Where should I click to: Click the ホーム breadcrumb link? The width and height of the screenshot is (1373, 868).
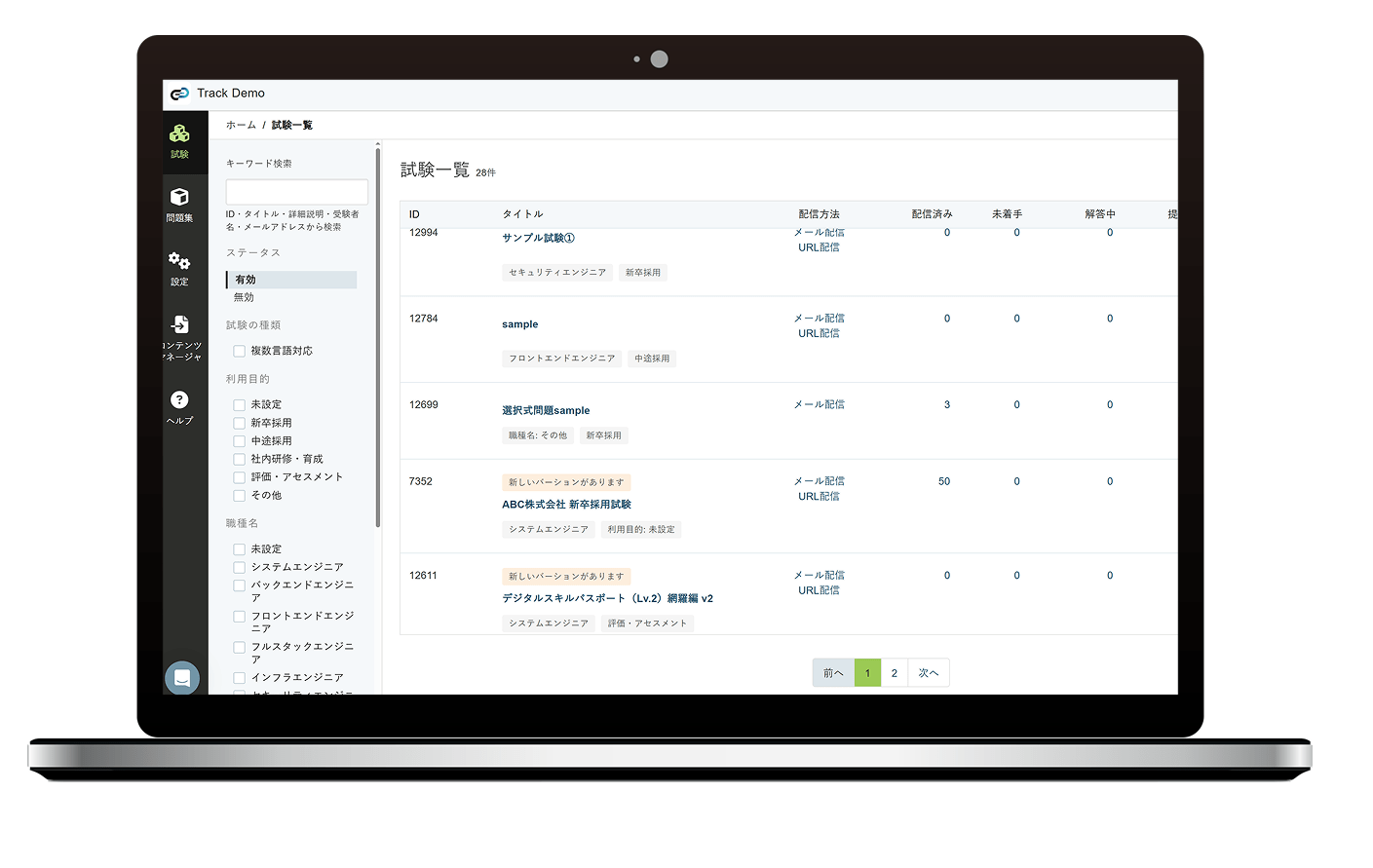click(x=241, y=125)
